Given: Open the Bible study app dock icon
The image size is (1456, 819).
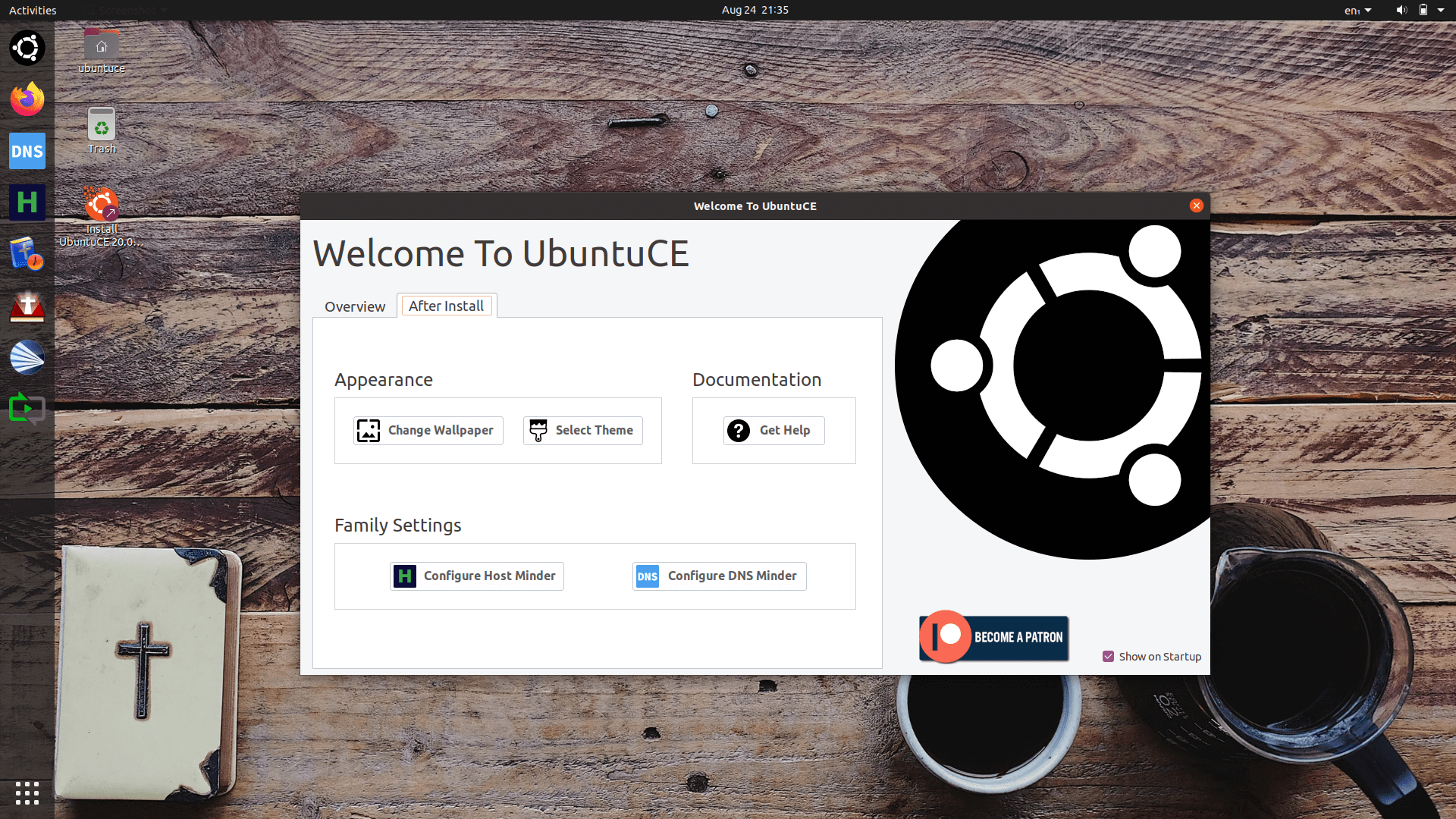Looking at the screenshot, I should 27,254.
